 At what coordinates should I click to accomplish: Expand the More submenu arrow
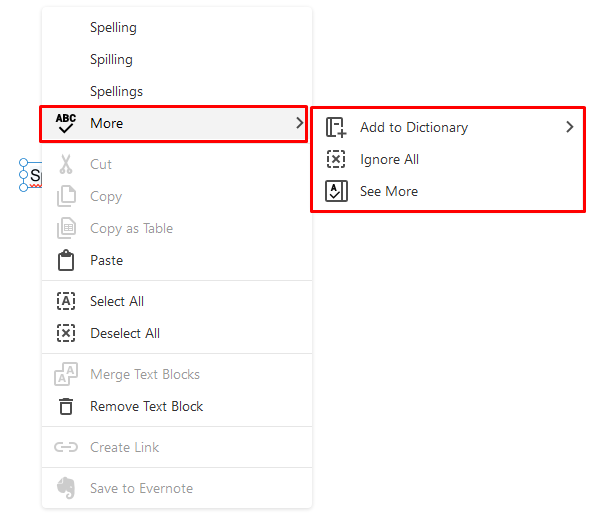coord(299,123)
